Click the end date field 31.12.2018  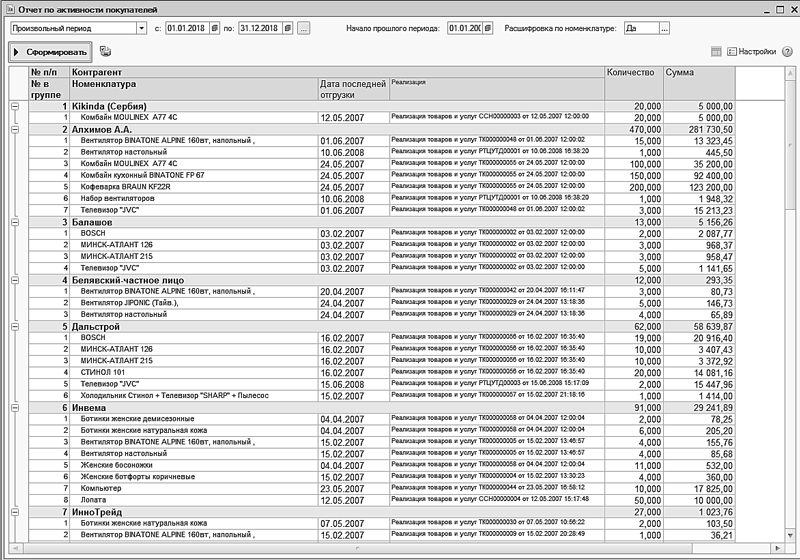click(x=261, y=28)
